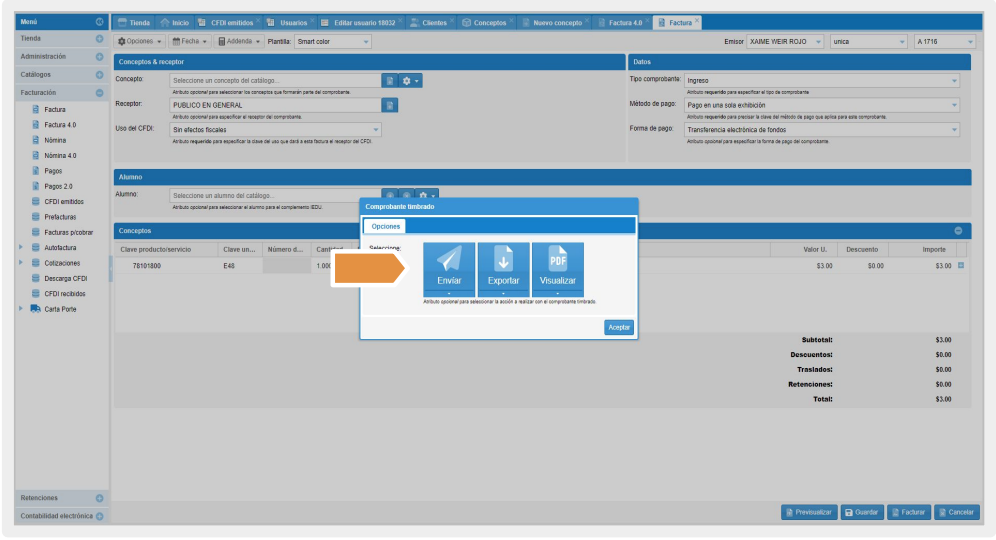Open the Opciones toolbar menu
The height and width of the screenshot is (540, 996).
pyautogui.click(x=140, y=41)
